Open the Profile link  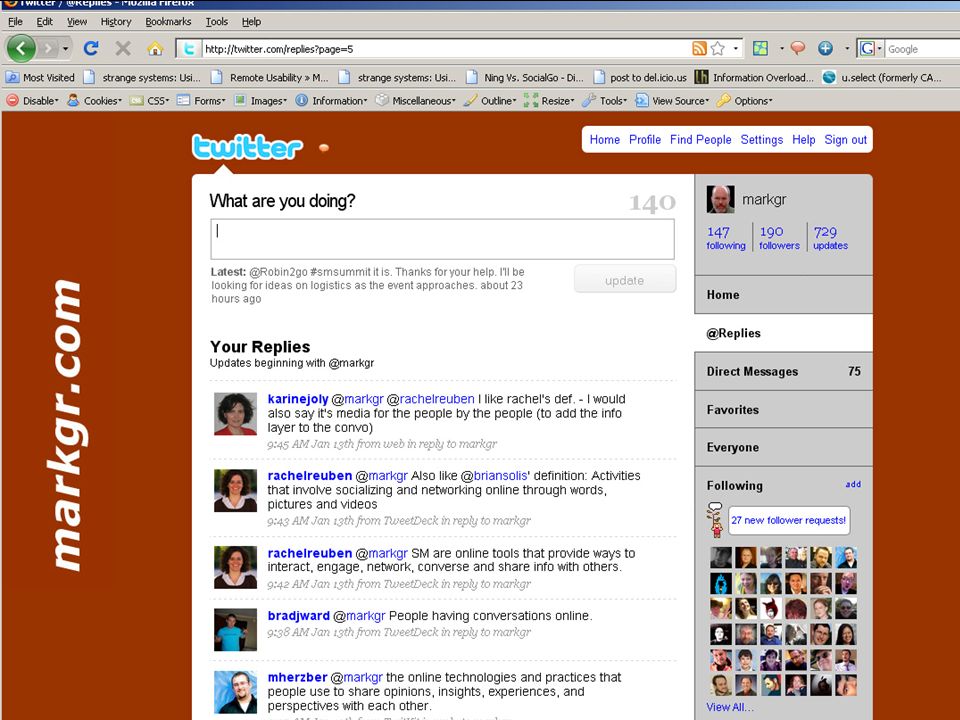pyautogui.click(x=645, y=140)
